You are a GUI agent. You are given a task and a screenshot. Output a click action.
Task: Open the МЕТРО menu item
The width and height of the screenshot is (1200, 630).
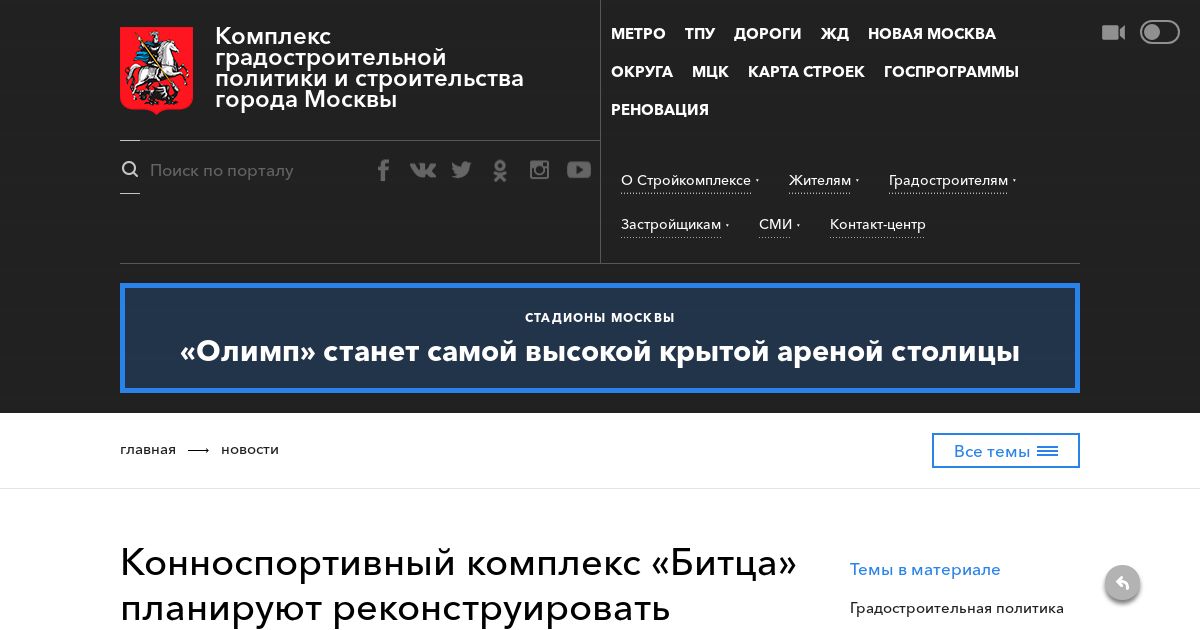pyautogui.click(x=638, y=34)
